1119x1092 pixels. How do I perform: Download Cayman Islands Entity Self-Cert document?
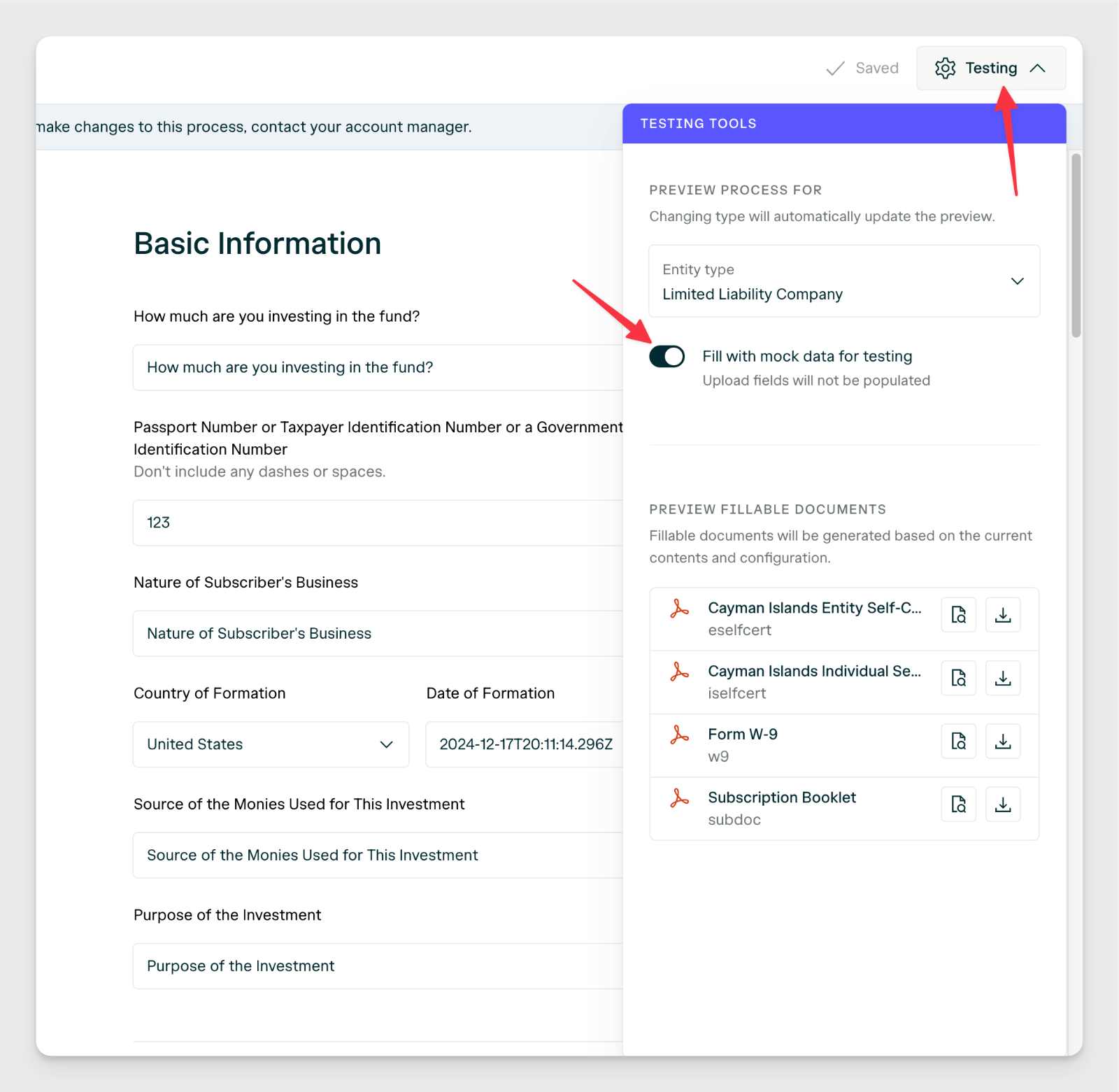[x=1003, y=615]
